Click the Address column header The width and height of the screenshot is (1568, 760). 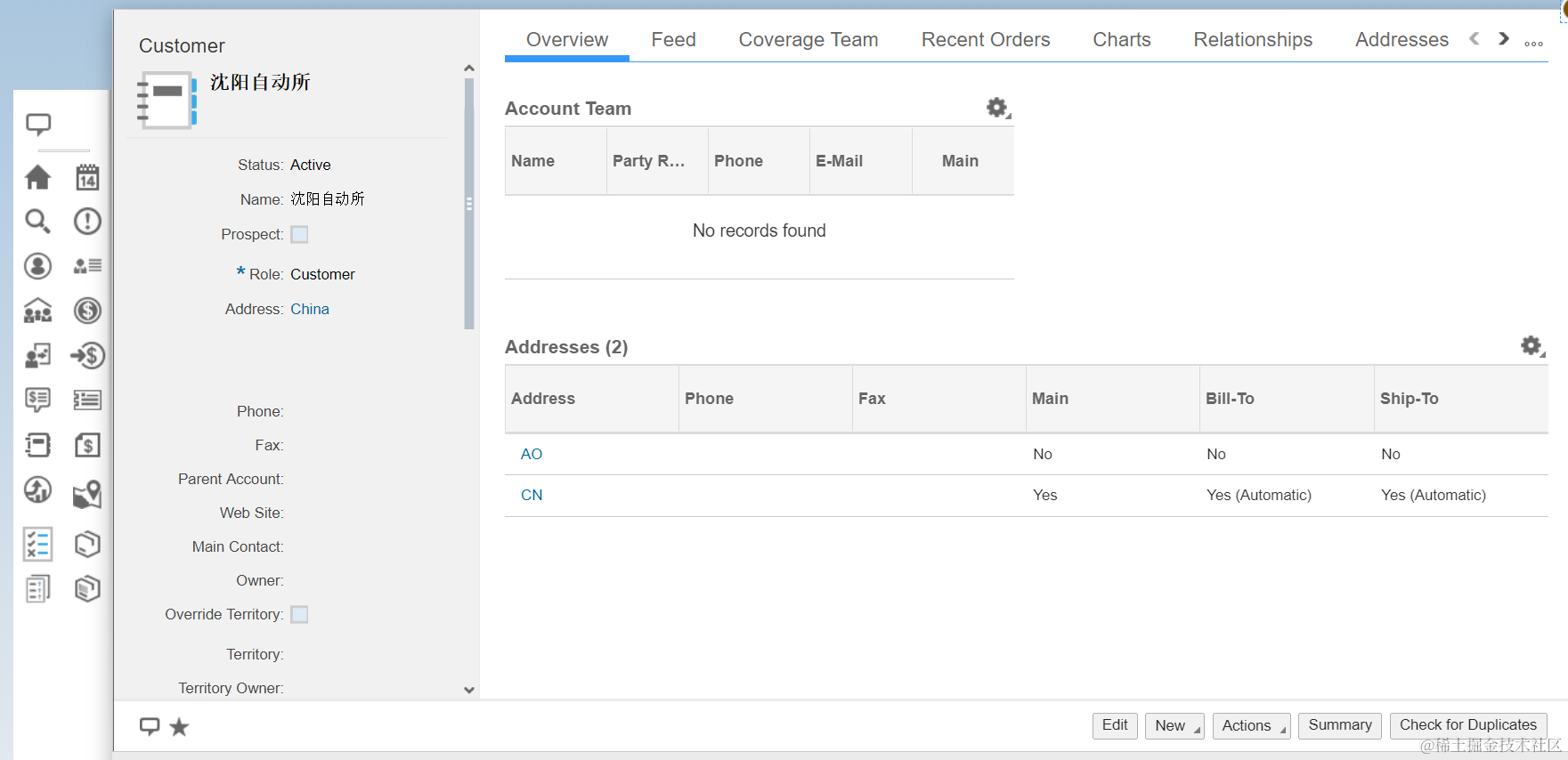pos(591,399)
